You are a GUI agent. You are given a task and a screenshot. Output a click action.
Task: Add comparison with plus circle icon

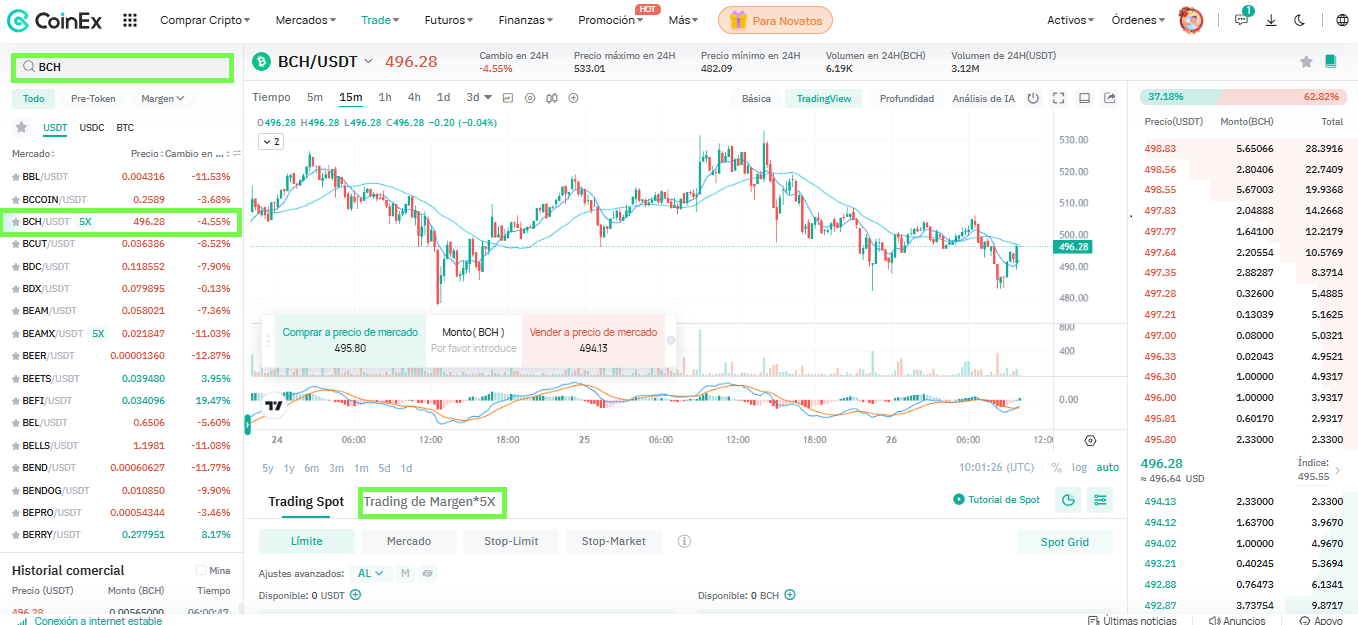point(574,98)
